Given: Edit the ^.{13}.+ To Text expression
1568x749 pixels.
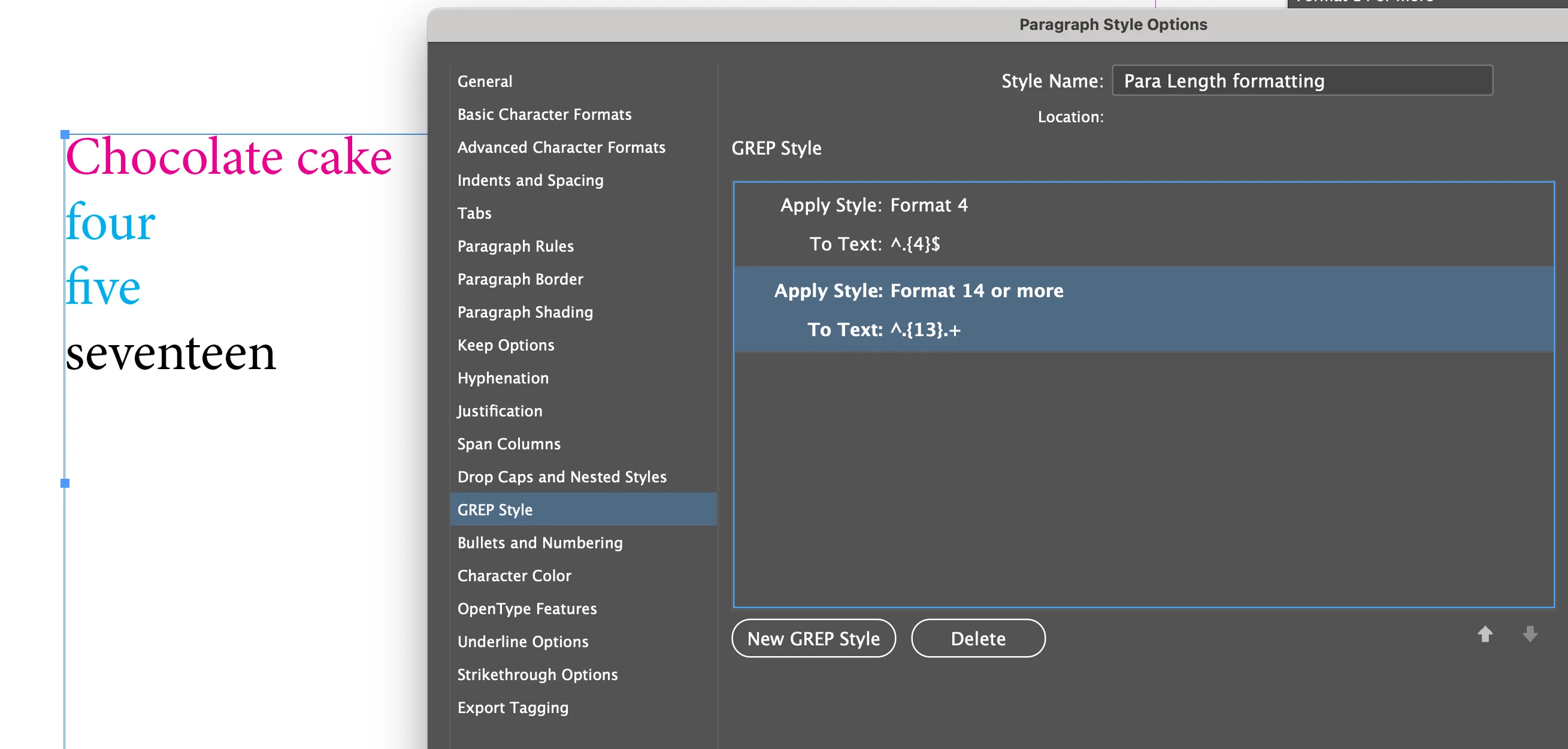Looking at the screenshot, I should (925, 330).
